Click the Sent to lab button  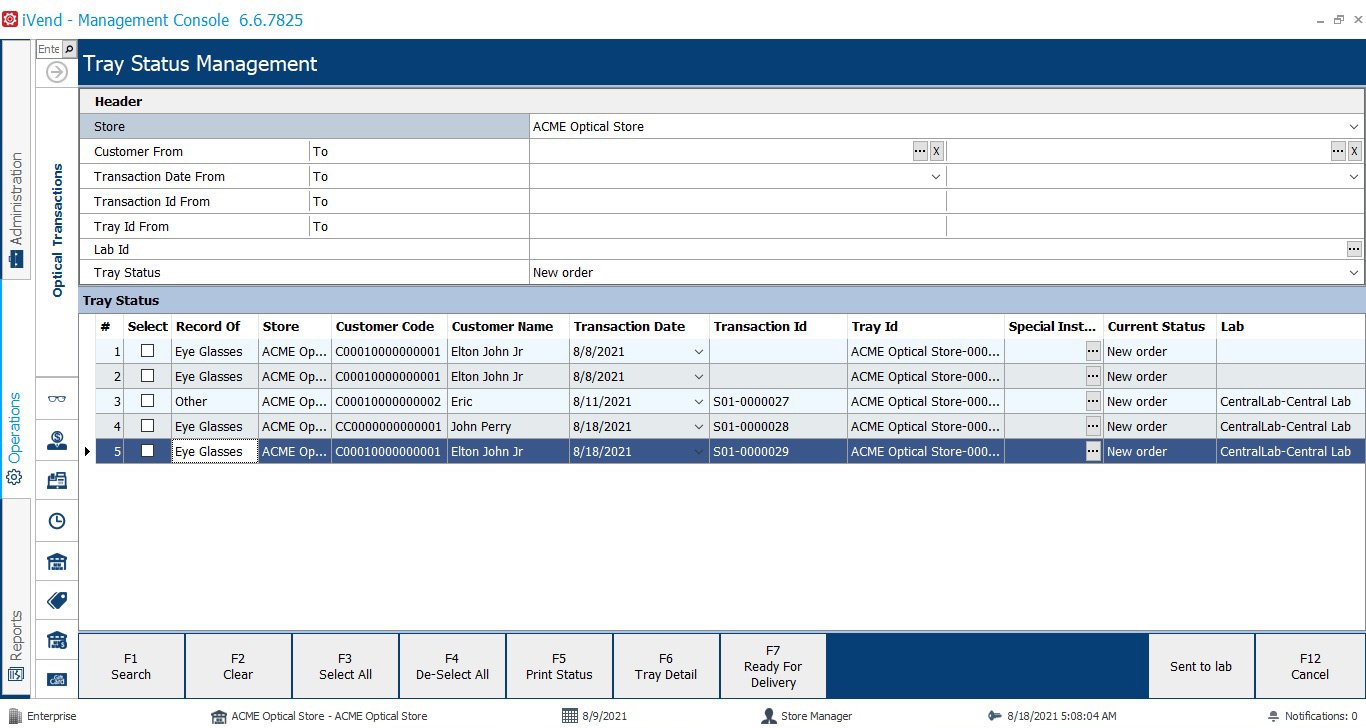pos(1200,665)
